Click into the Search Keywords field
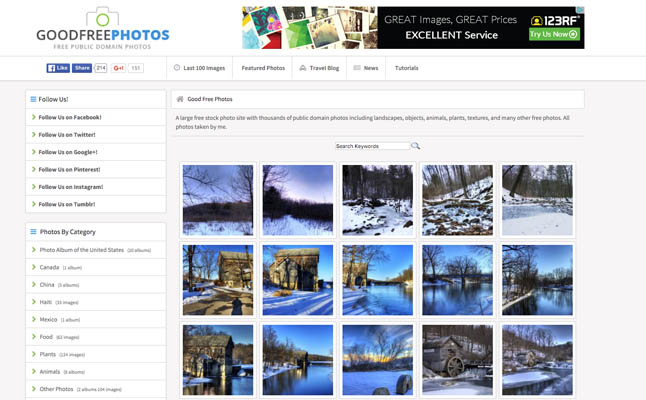The image size is (646, 400). 372,146
